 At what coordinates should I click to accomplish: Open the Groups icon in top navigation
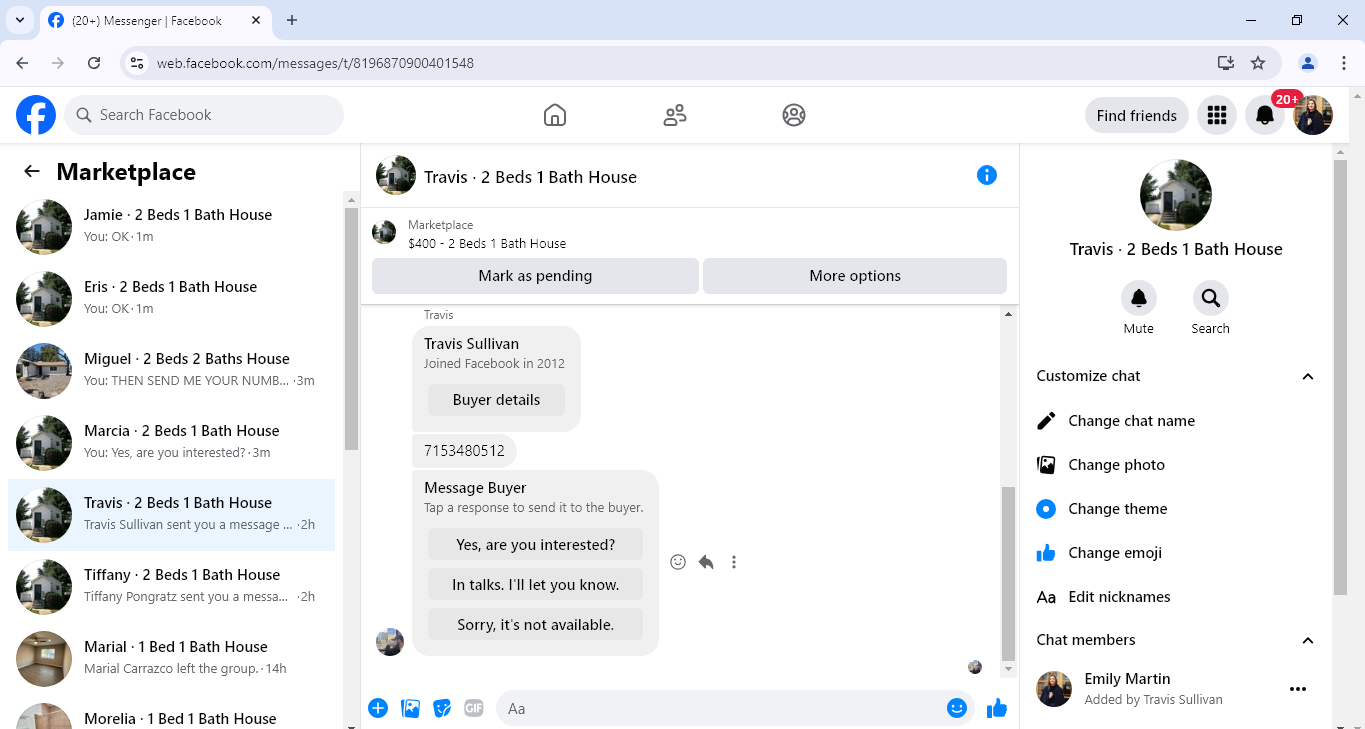tap(794, 115)
